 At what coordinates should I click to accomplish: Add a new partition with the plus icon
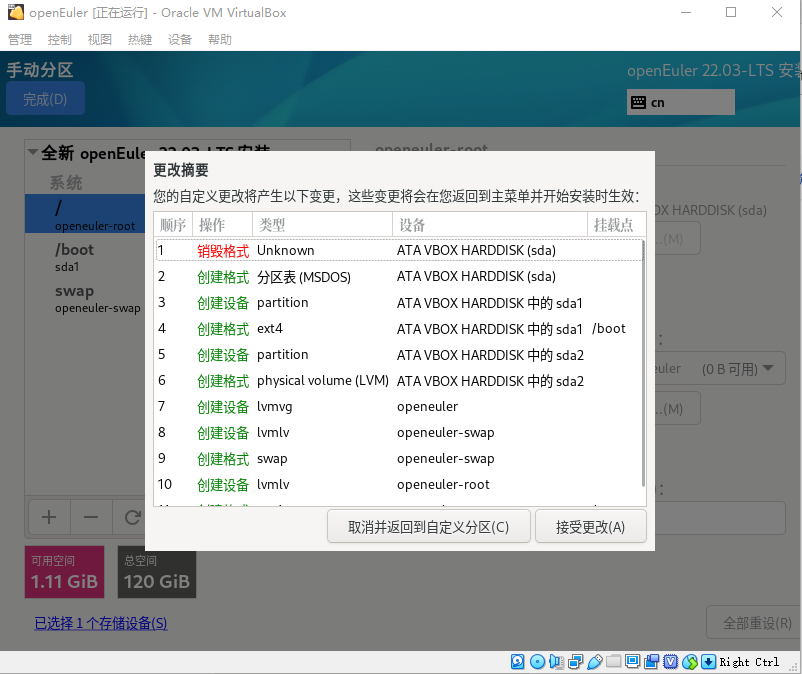(x=48, y=517)
